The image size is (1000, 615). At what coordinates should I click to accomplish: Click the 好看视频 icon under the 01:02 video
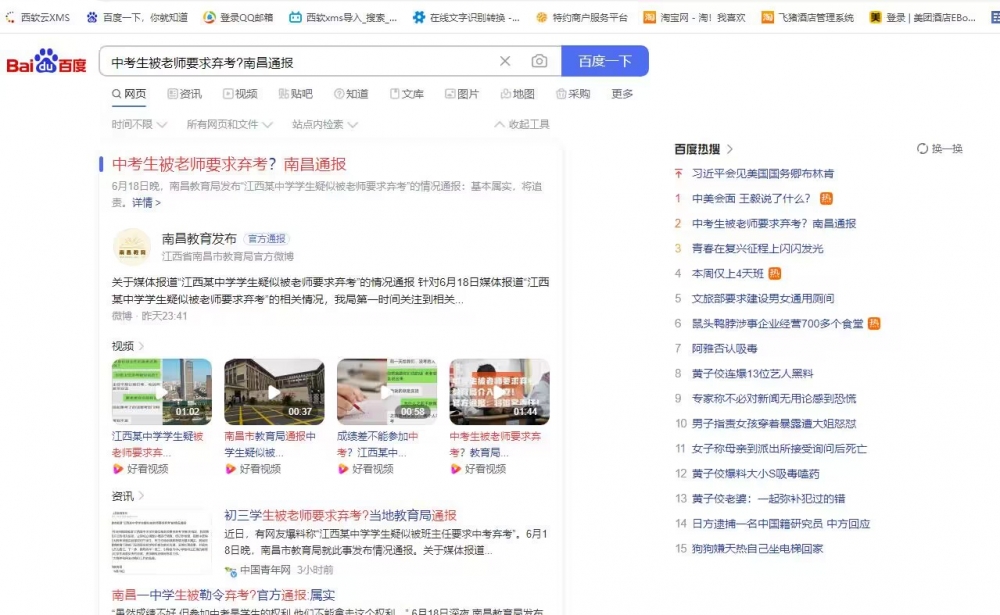tap(117, 469)
